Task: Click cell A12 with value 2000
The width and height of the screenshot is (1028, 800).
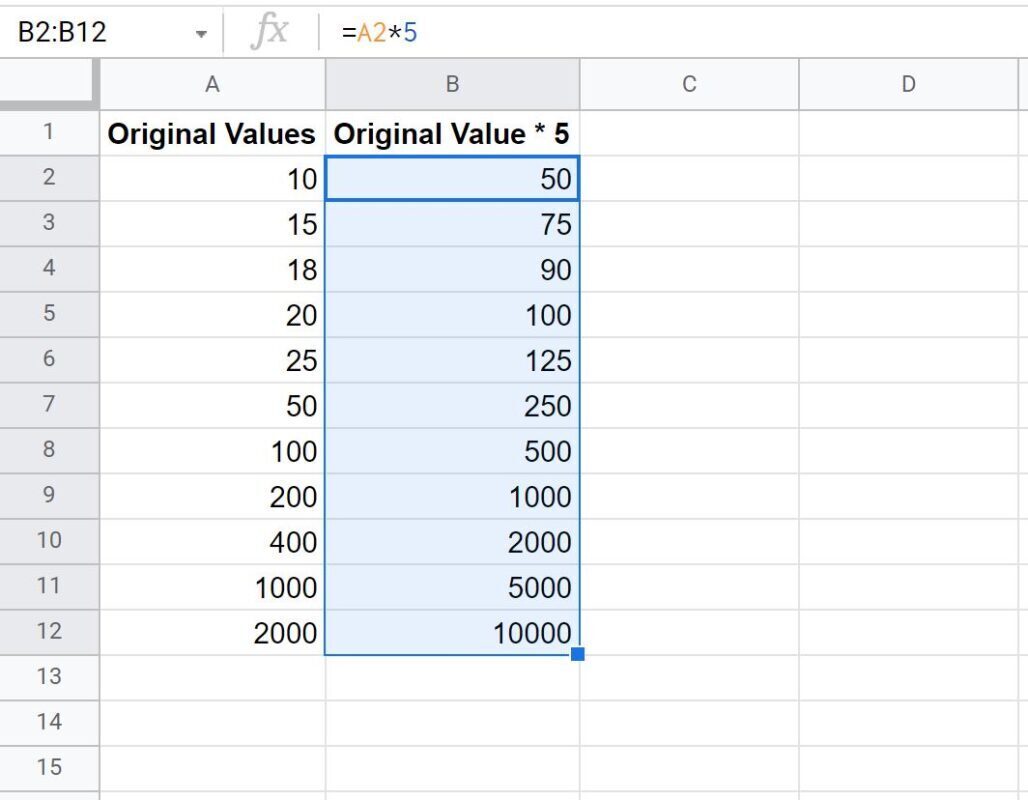Action: click(x=212, y=632)
